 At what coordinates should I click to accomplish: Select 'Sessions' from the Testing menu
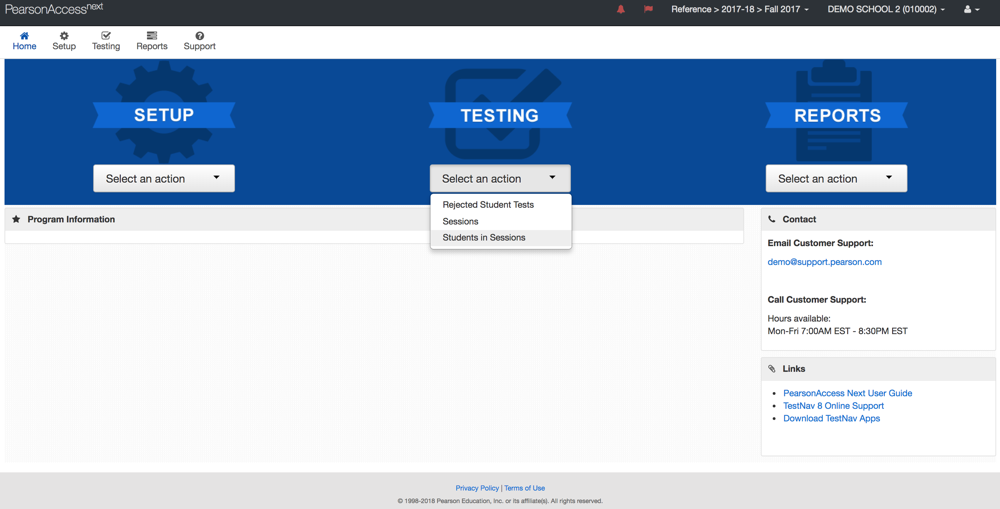point(461,221)
